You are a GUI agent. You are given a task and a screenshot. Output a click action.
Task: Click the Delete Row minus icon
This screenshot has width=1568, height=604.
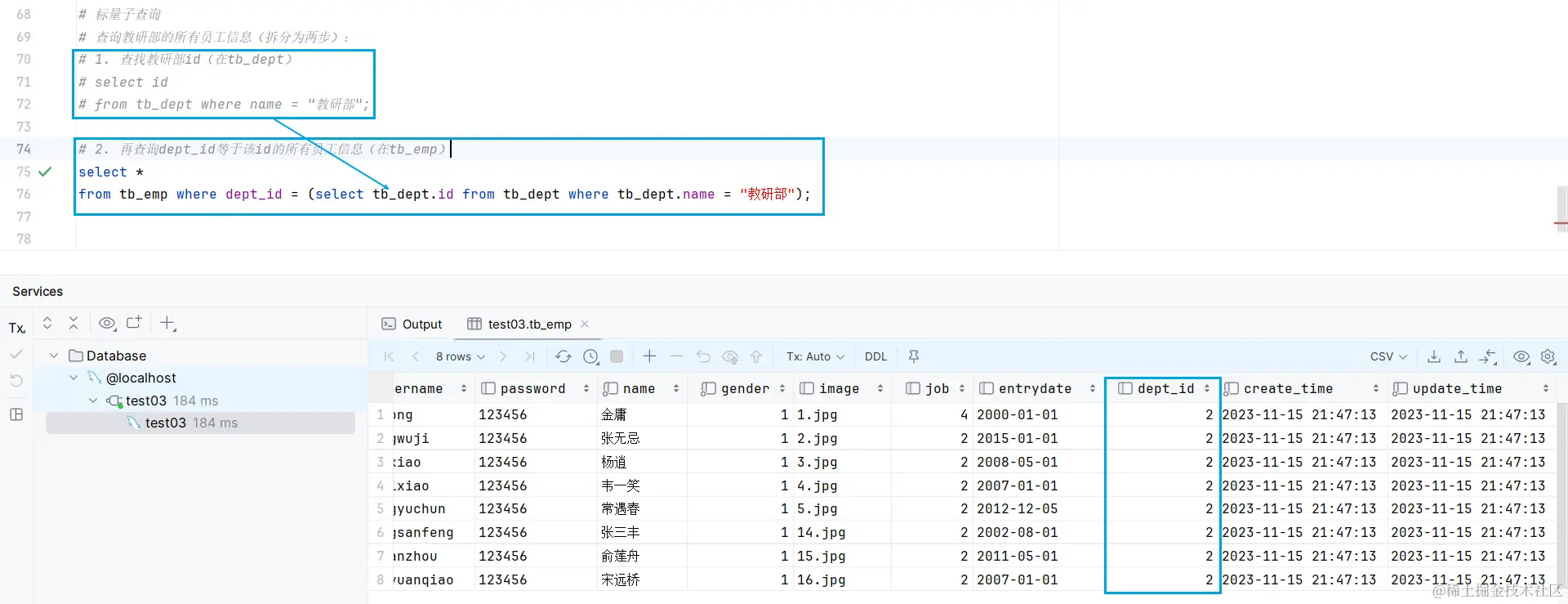676,356
